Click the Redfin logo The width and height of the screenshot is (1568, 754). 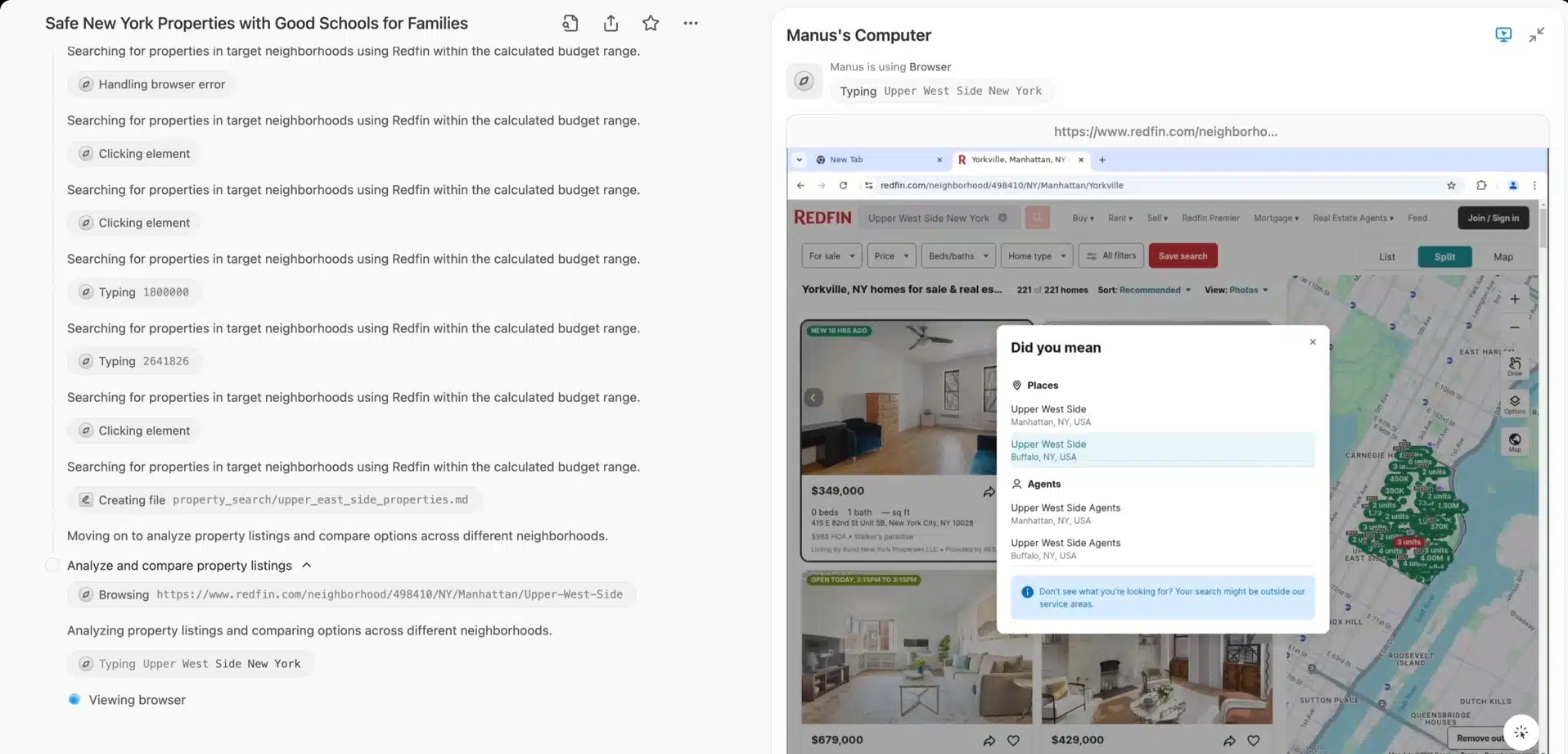click(822, 218)
